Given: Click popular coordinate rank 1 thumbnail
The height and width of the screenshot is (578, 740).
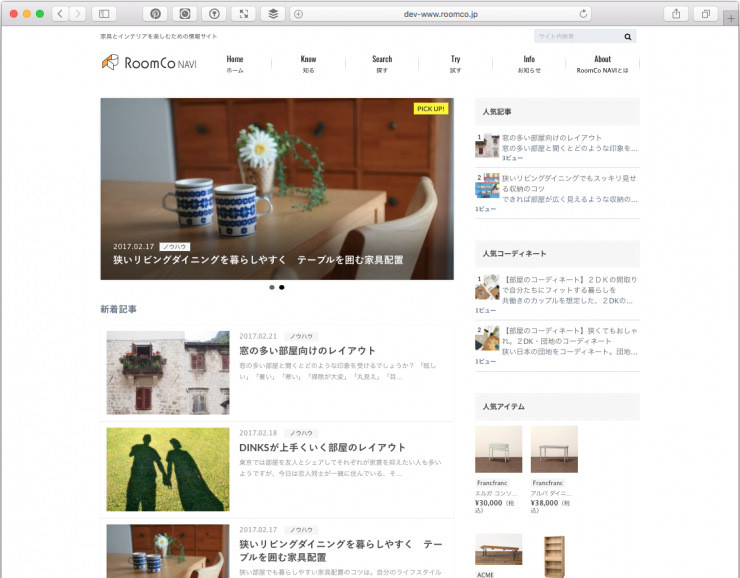Looking at the screenshot, I should click(487, 287).
